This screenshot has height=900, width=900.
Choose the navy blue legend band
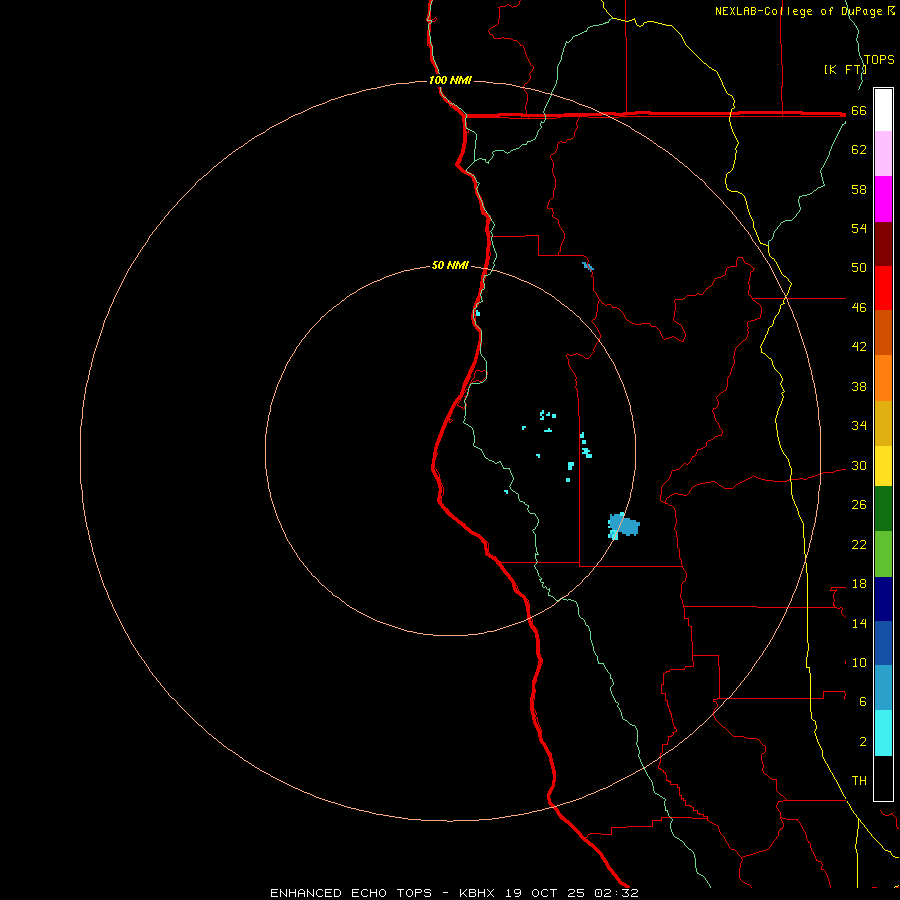[x=883, y=599]
